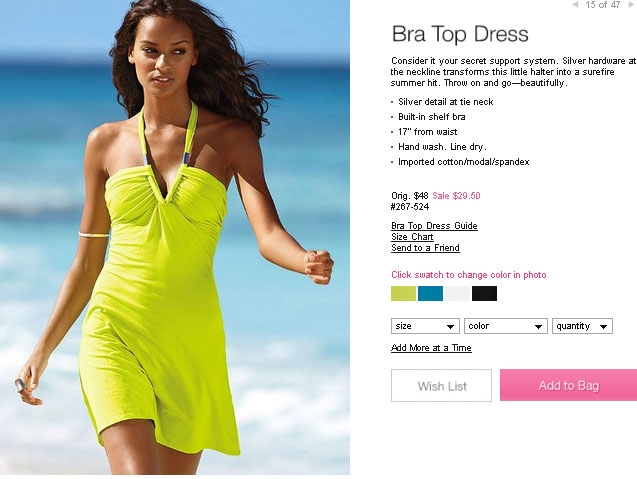The width and height of the screenshot is (637, 479).
Task: Open the size dropdown
Action: tap(425, 326)
